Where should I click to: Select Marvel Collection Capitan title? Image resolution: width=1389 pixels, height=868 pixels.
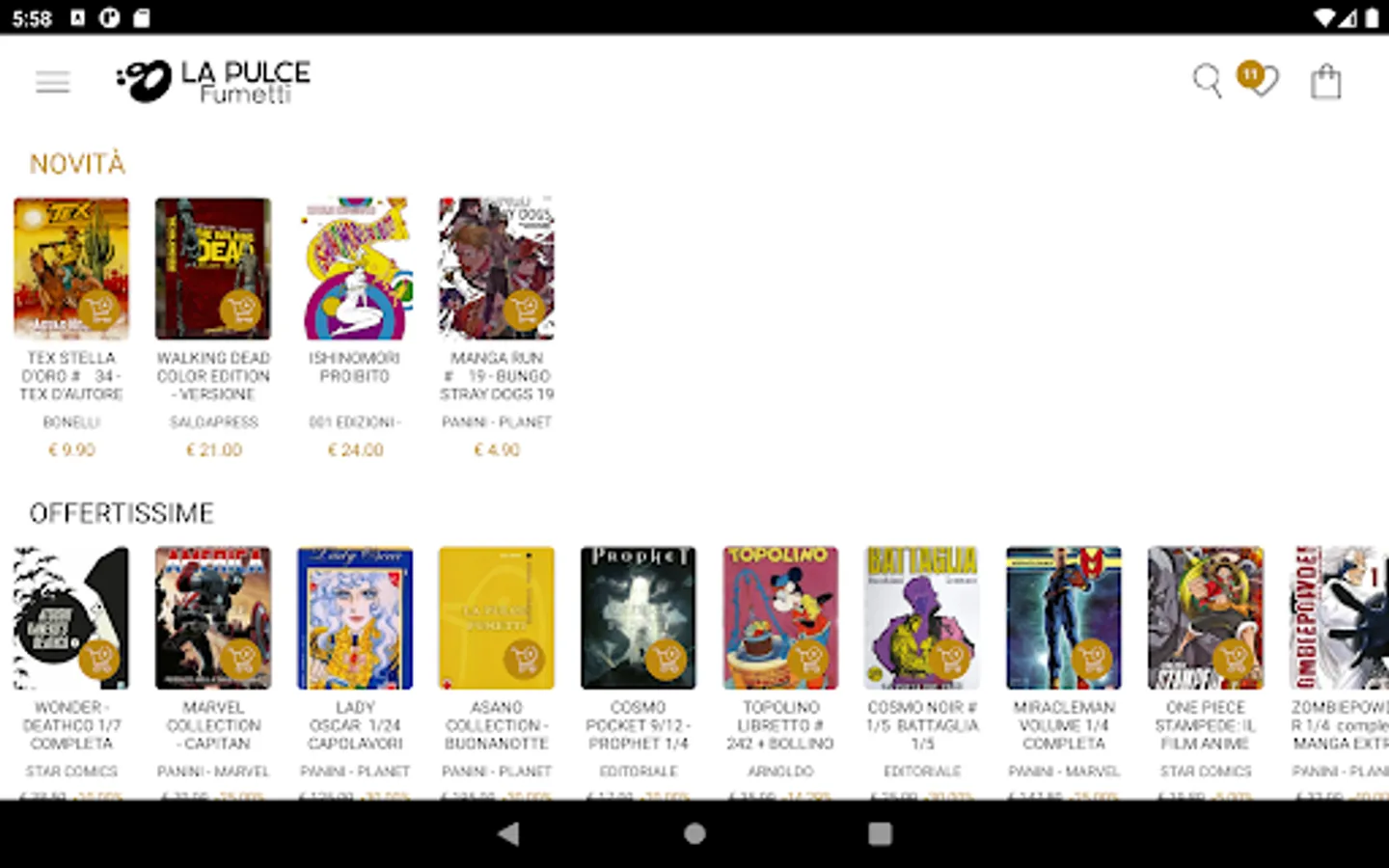point(213,725)
